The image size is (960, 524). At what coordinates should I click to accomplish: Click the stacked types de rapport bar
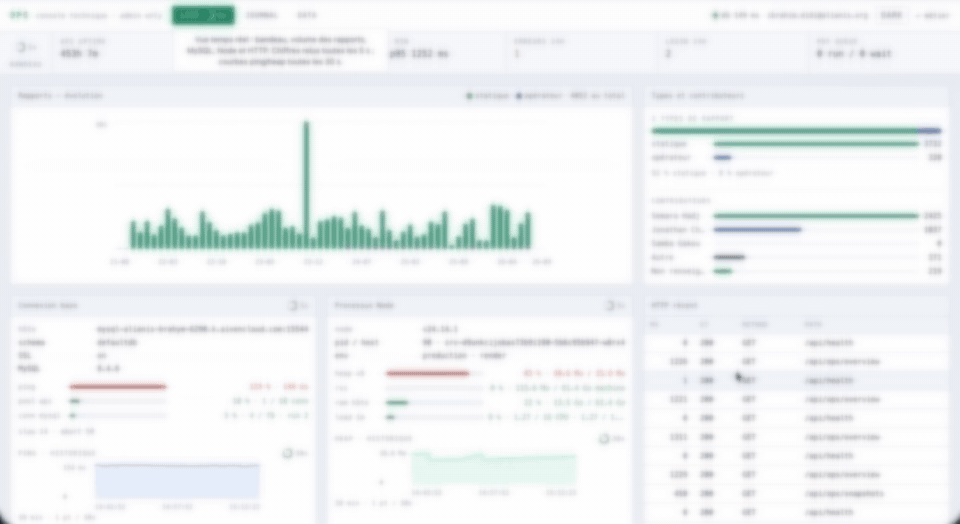pos(796,130)
